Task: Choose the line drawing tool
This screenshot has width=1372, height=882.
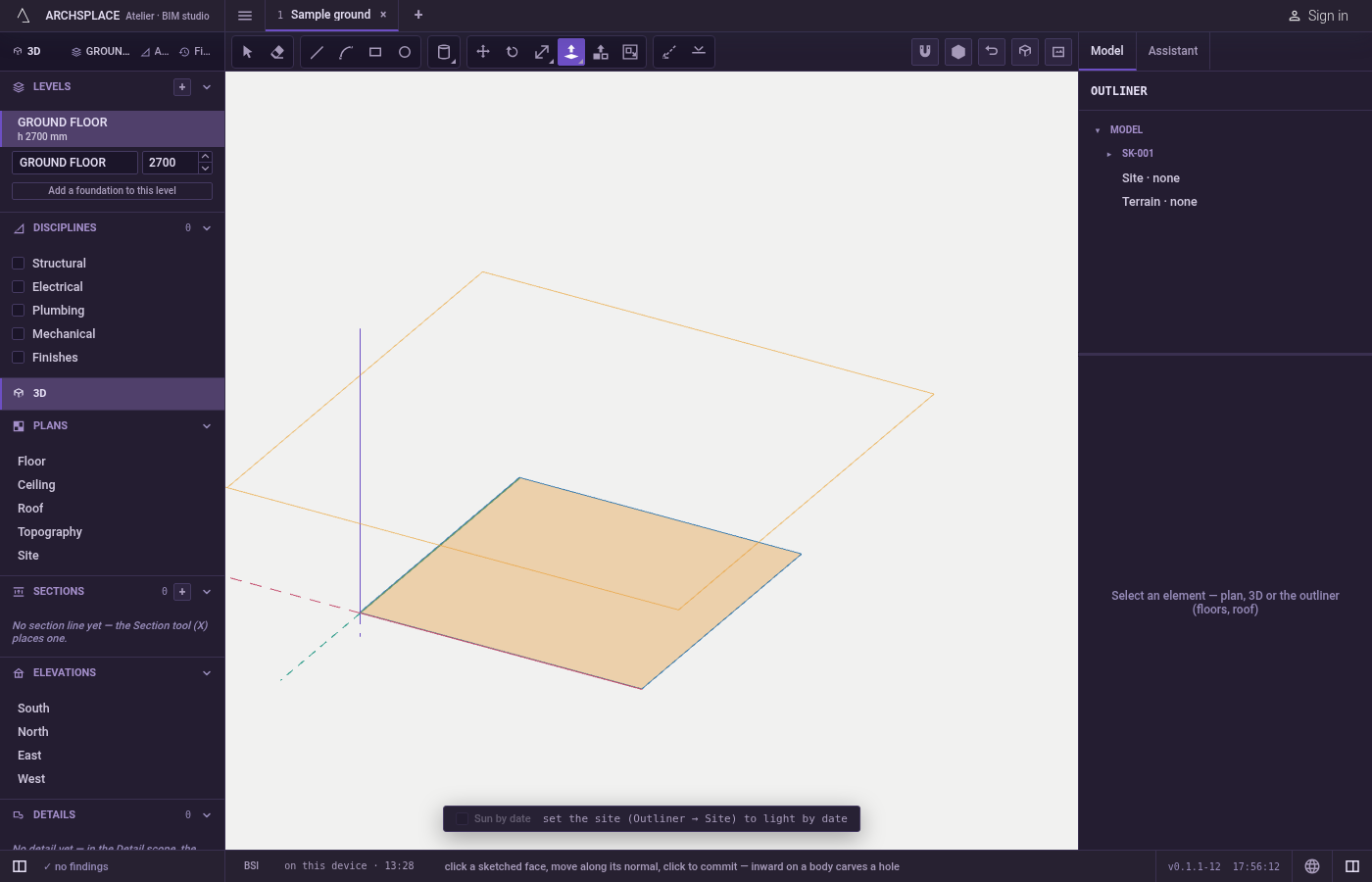Action: click(317, 52)
